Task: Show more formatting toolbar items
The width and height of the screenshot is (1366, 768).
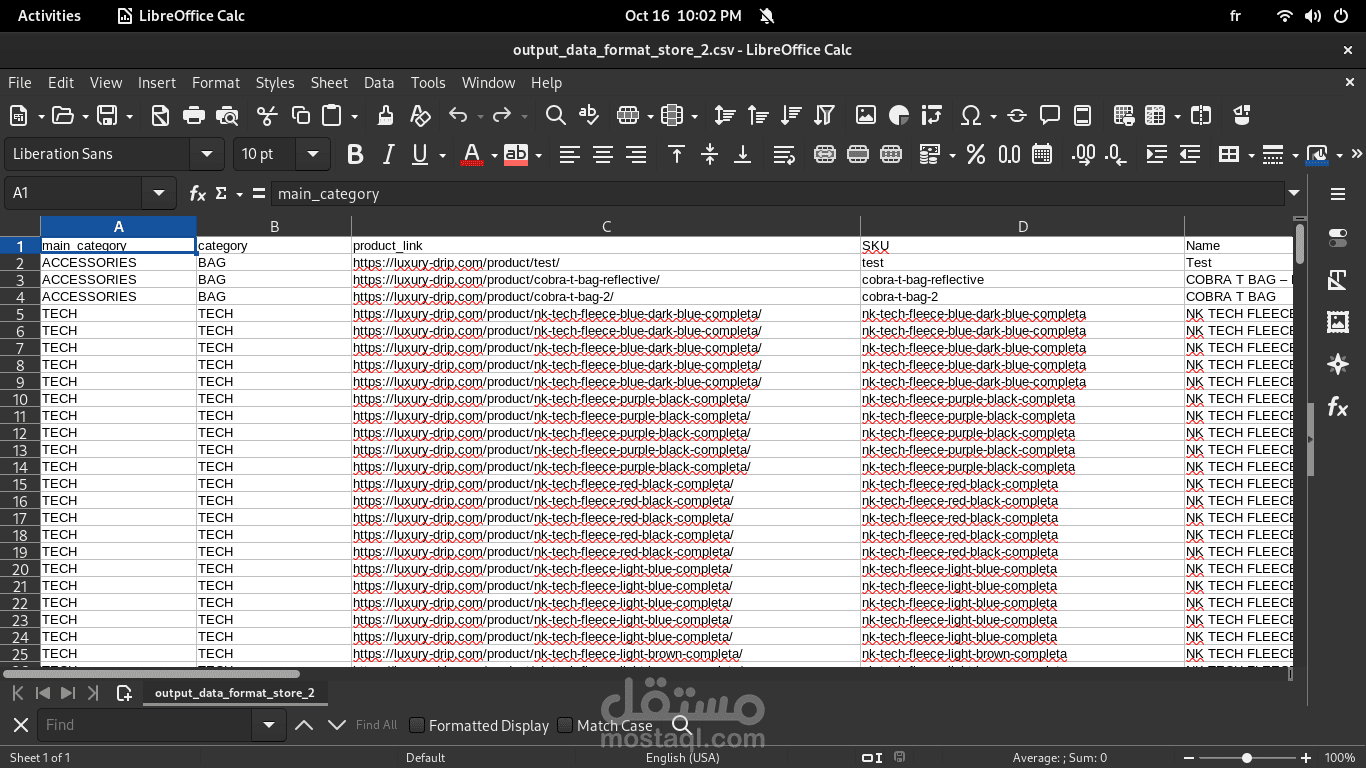Action: click(x=1357, y=154)
